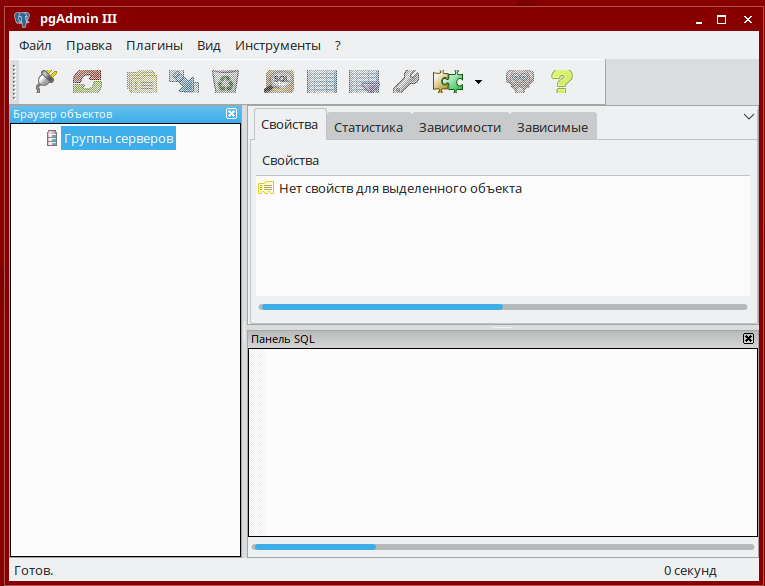Click the pgAdmin elephant title bar icon
Image resolution: width=765 pixels, height=586 pixels.
pos(22,20)
